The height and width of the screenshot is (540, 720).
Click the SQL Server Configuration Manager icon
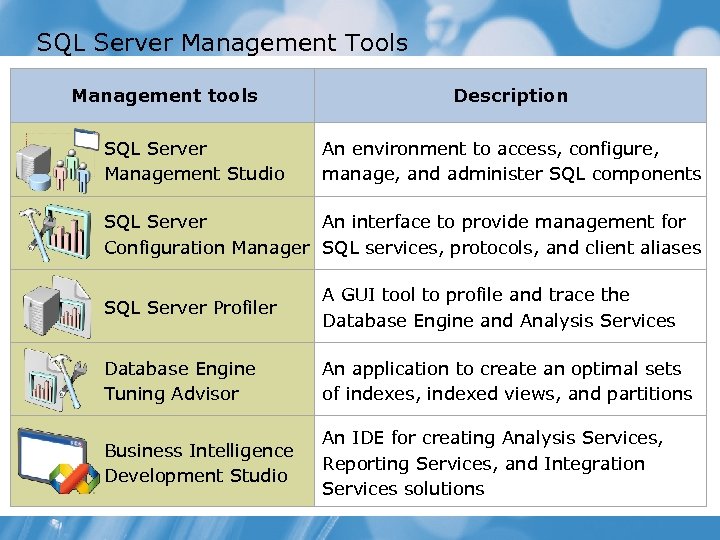point(55,233)
